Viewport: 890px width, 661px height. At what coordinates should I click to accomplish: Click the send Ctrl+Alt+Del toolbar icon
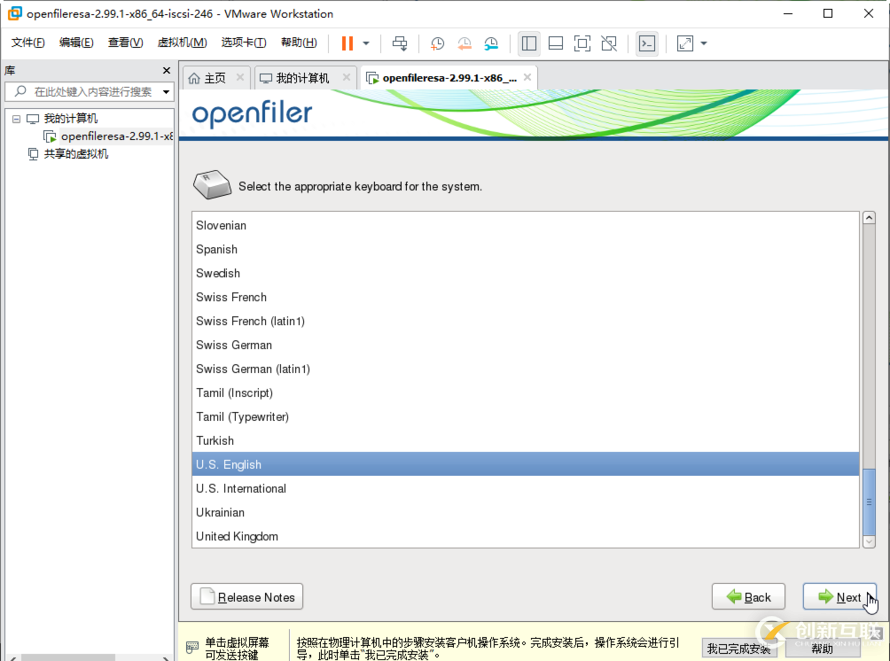400,43
